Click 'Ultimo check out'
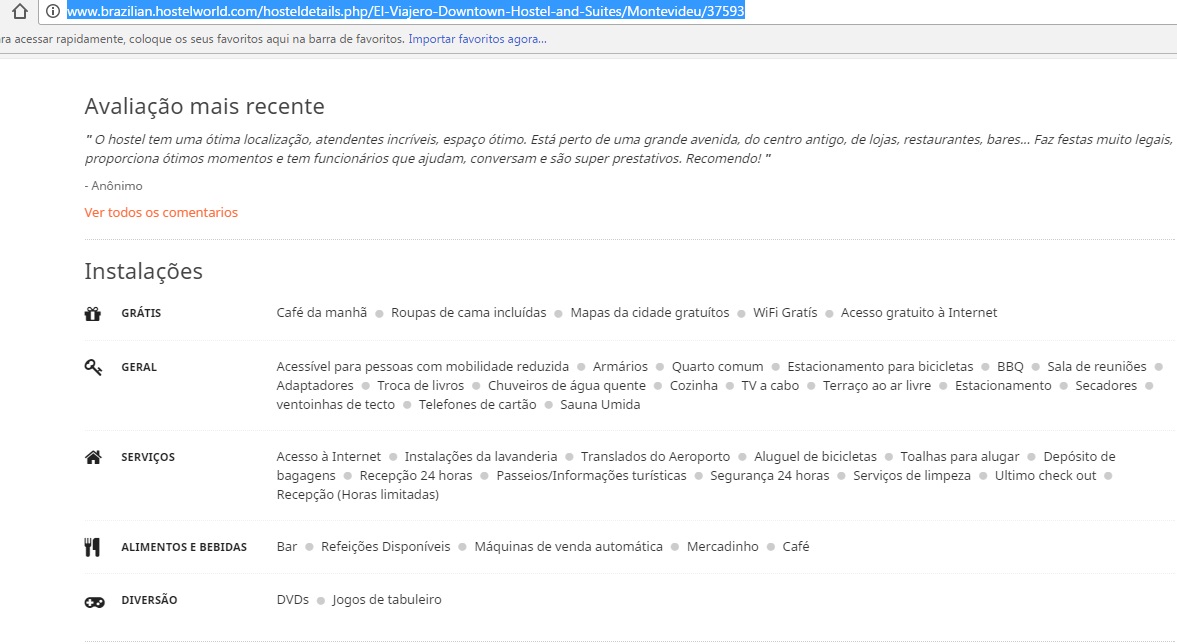 point(1046,475)
